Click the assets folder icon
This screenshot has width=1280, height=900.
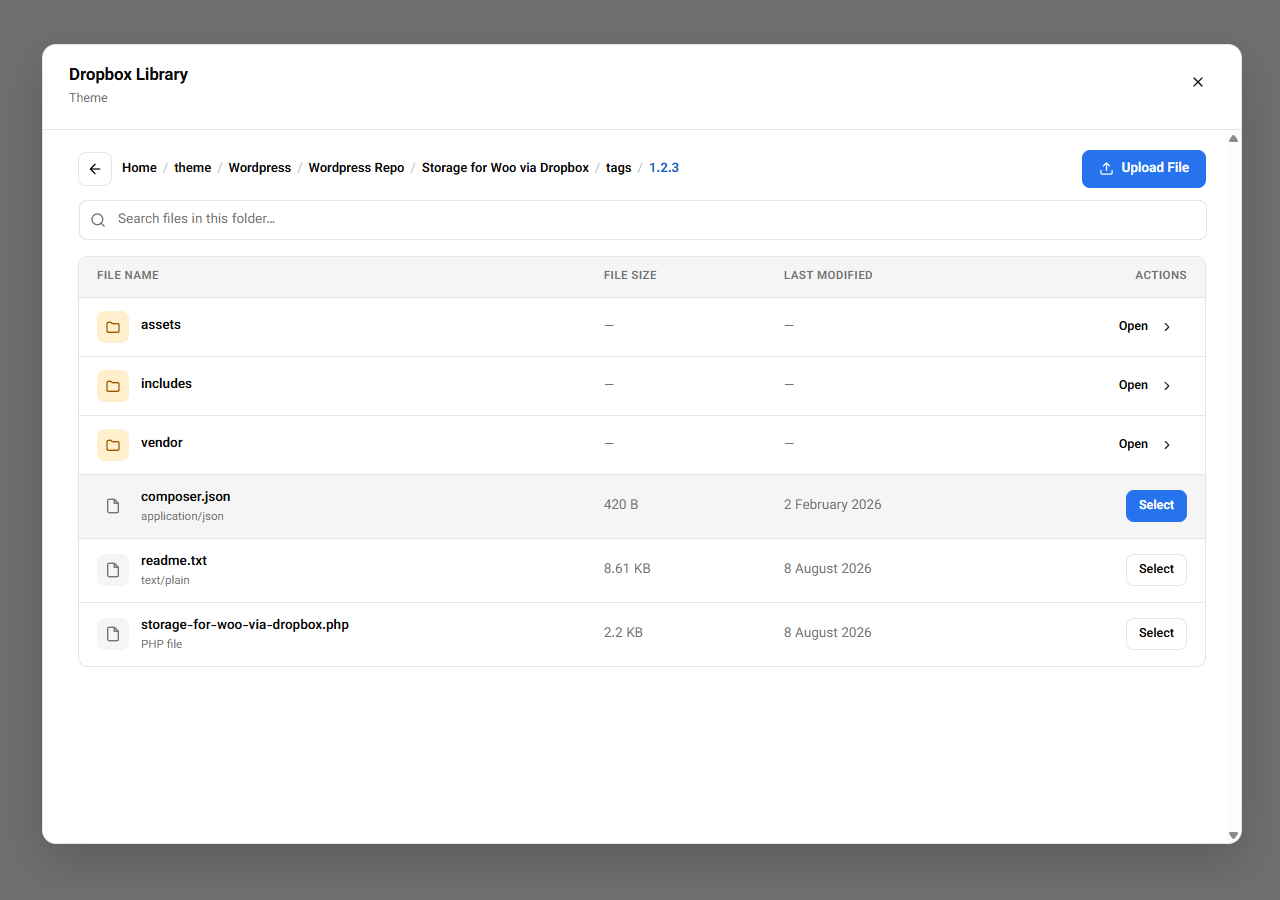pyautogui.click(x=113, y=327)
